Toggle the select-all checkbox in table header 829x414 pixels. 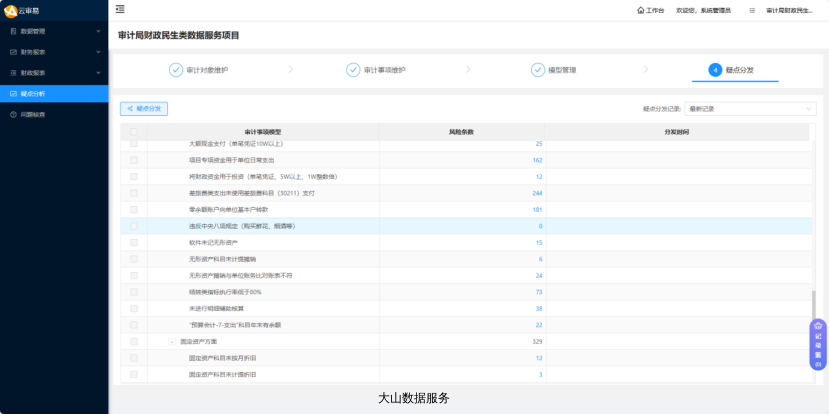tap(134, 132)
